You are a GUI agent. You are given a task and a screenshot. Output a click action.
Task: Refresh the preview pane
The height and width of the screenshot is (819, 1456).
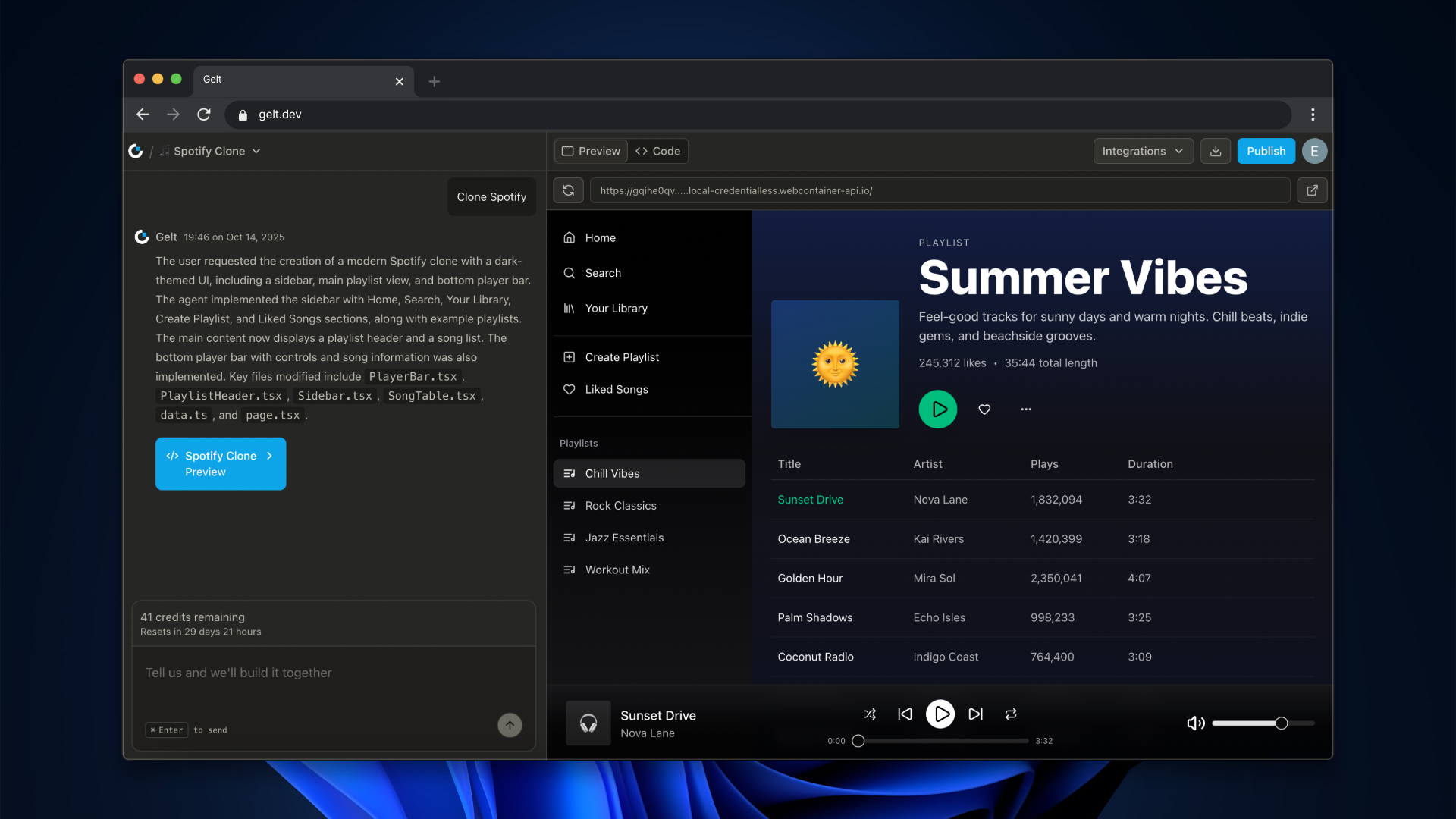click(x=568, y=190)
